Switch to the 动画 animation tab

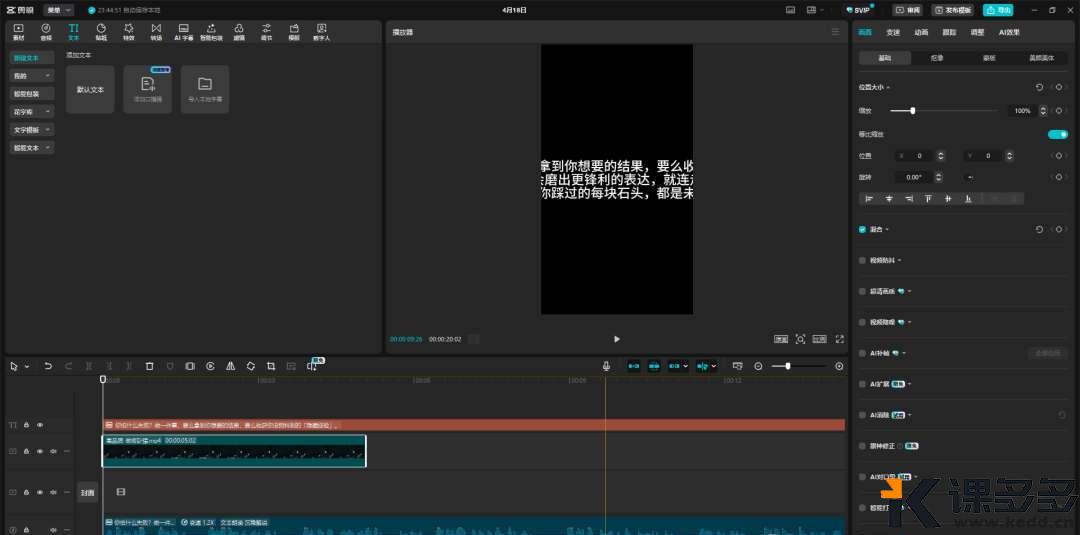[x=921, y=32]
